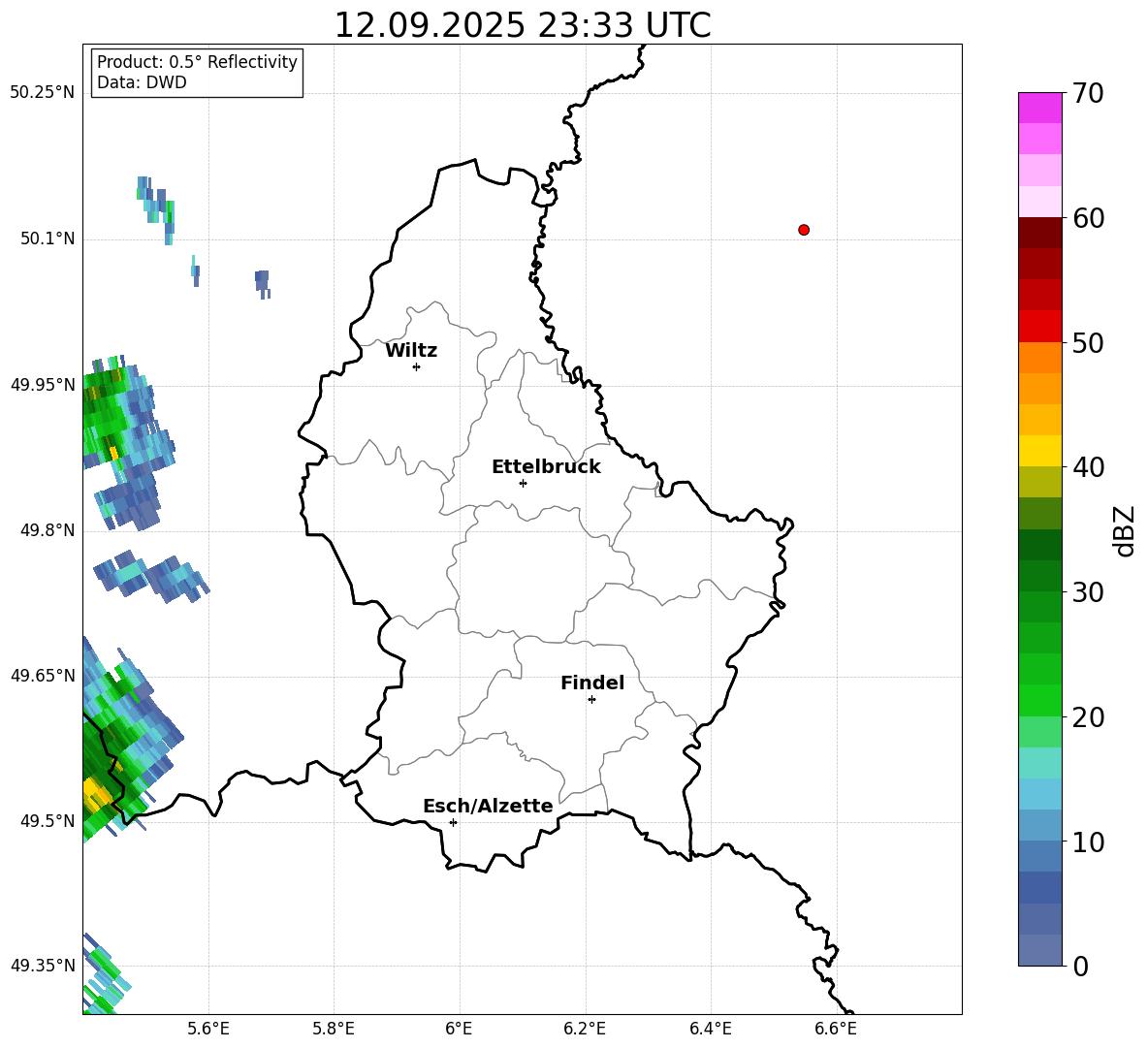
Task: Click the title 12.09.2025 23:33 UTC
Action: click(523, 25)
